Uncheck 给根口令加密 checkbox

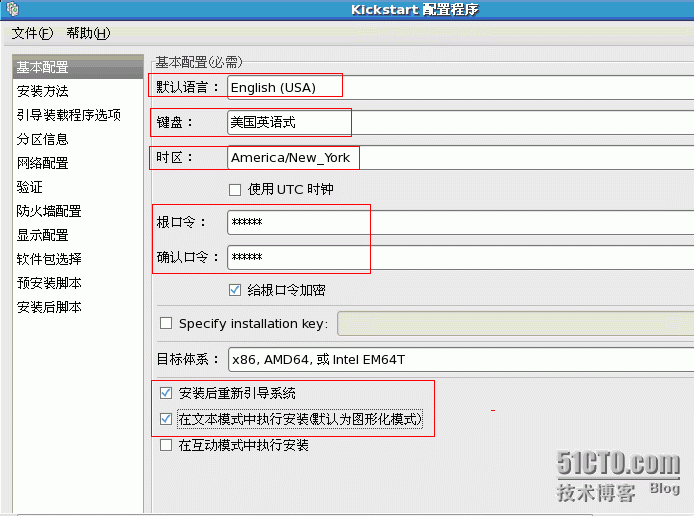pos(235,290)
